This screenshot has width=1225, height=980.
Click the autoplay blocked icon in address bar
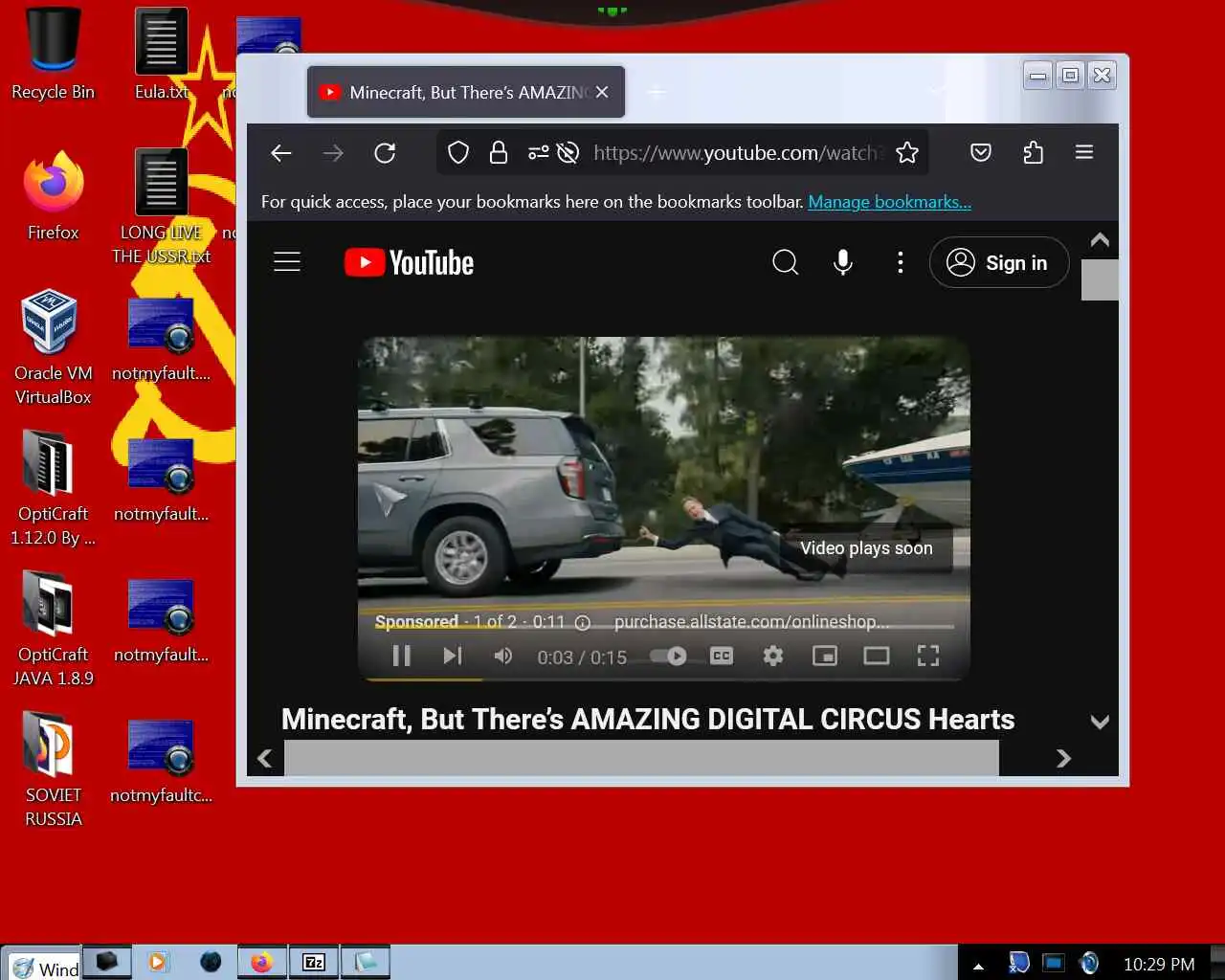coord(568,153)
